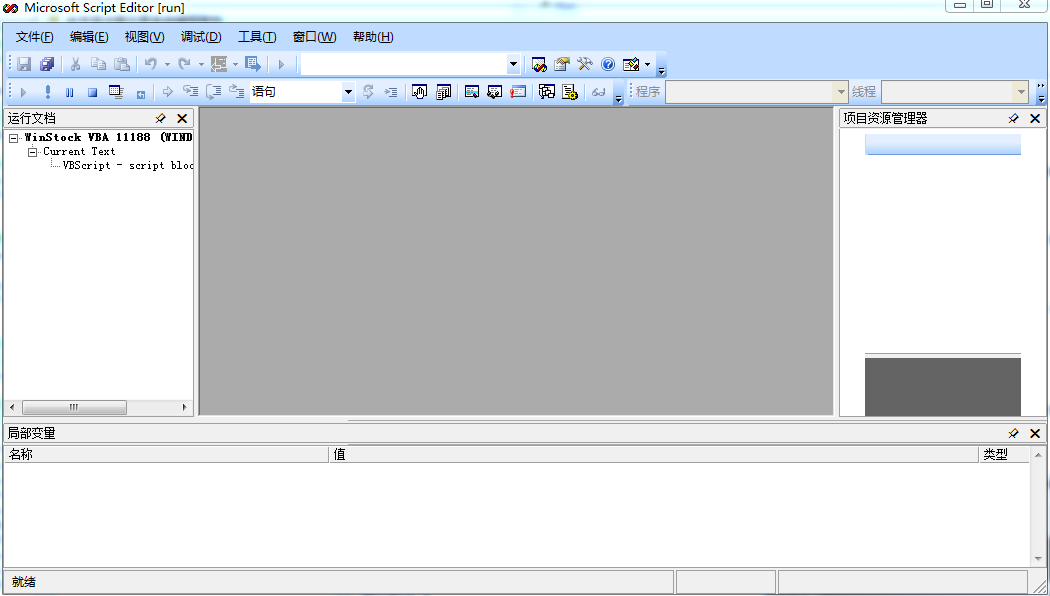This screenshot has width=1050, height=596.
Task: Toggle auto-hide pin on 局部变量 panel
Action: point(1013,433)
